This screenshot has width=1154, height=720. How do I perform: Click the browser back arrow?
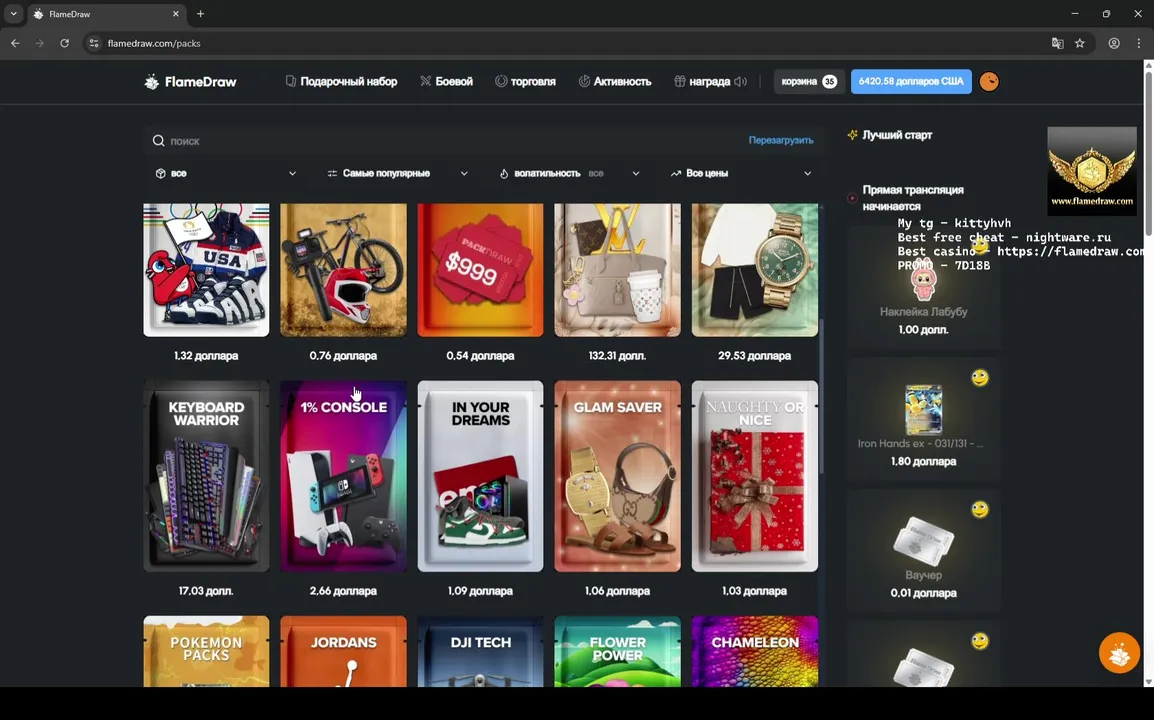click(15, 43)
